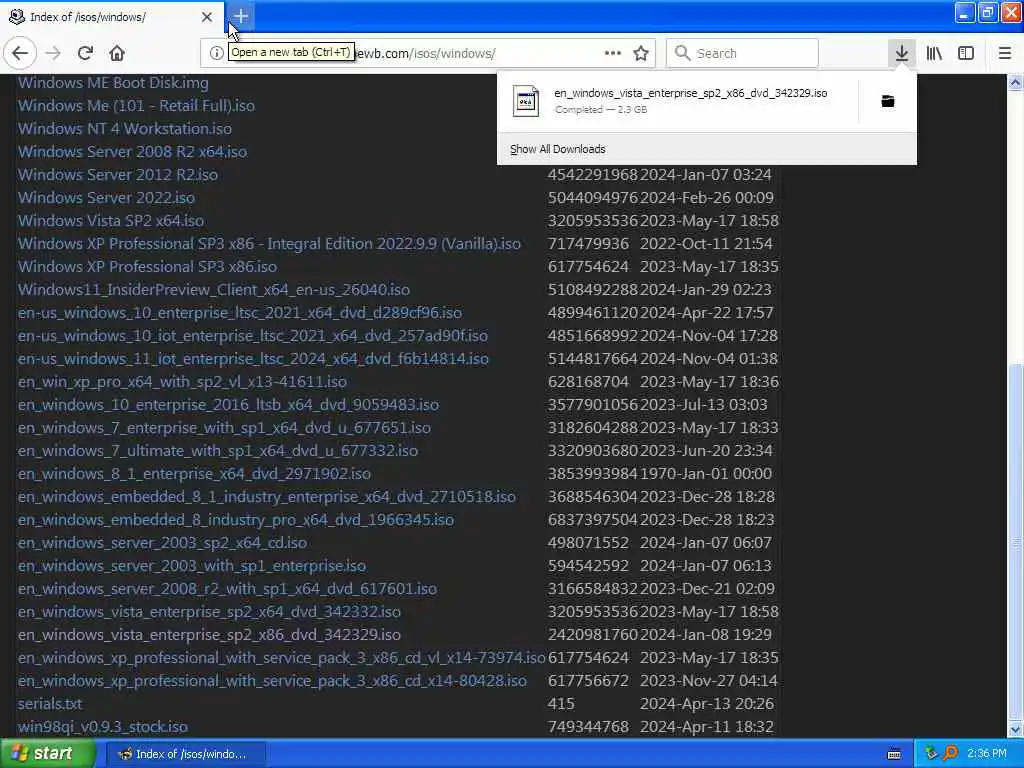Download en_windows_10_enterprise_2016_ltsb ISO

pos(228,404)
